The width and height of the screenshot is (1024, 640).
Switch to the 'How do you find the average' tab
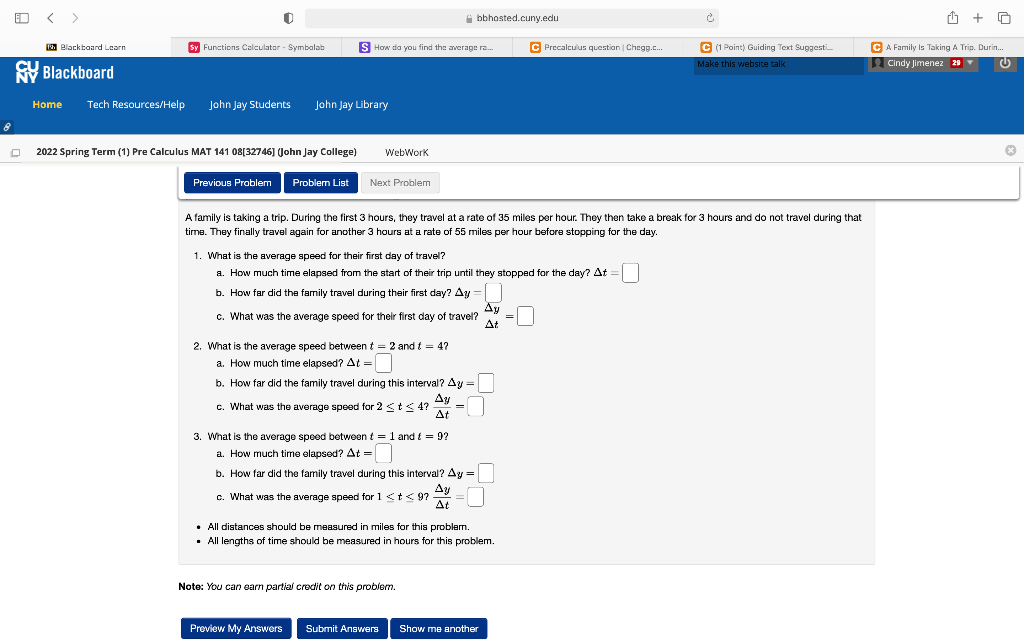[426, 47]
